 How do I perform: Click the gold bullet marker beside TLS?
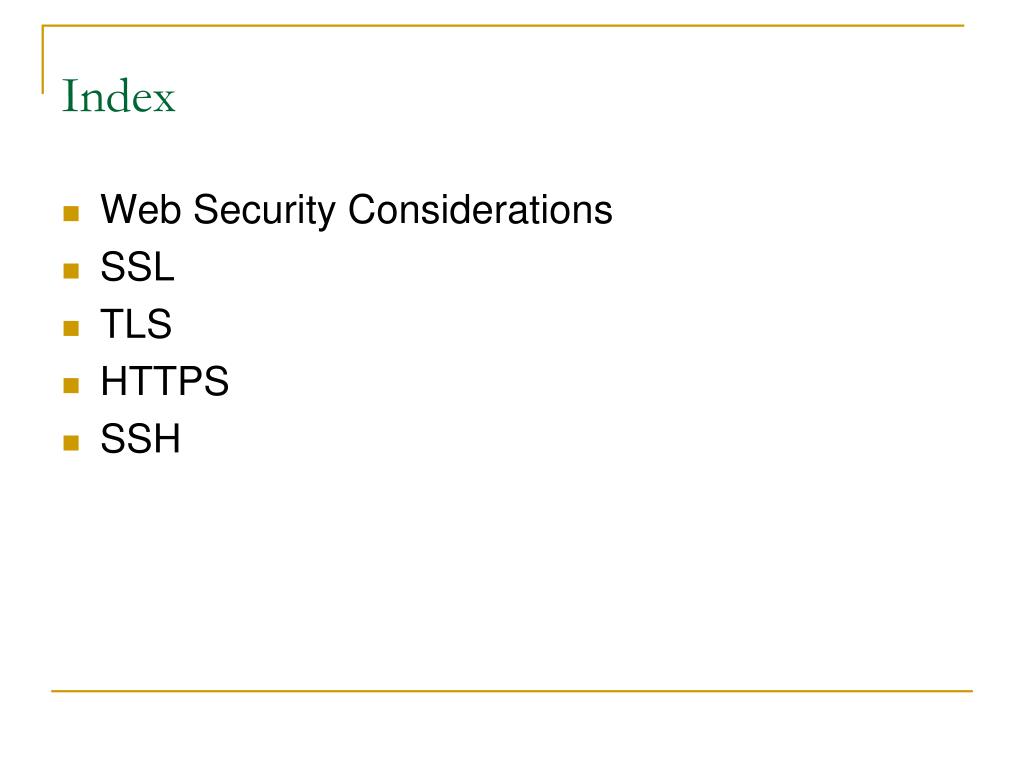(71, 328)
